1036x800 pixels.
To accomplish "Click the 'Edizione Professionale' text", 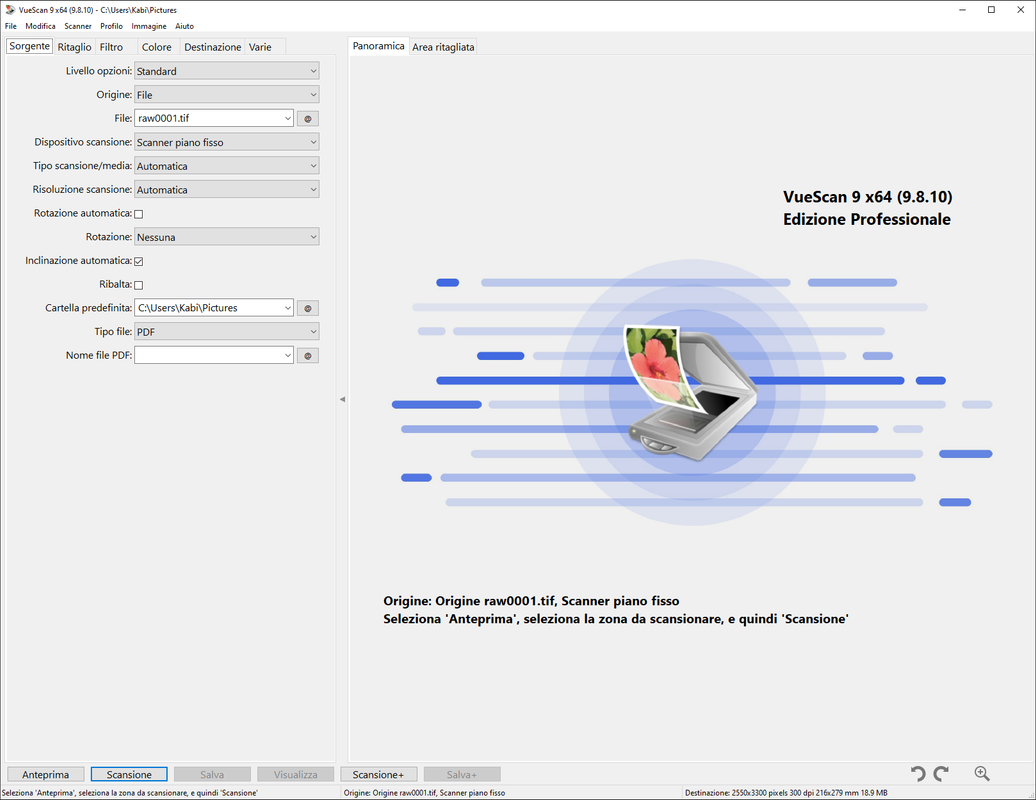I will 867,219.
